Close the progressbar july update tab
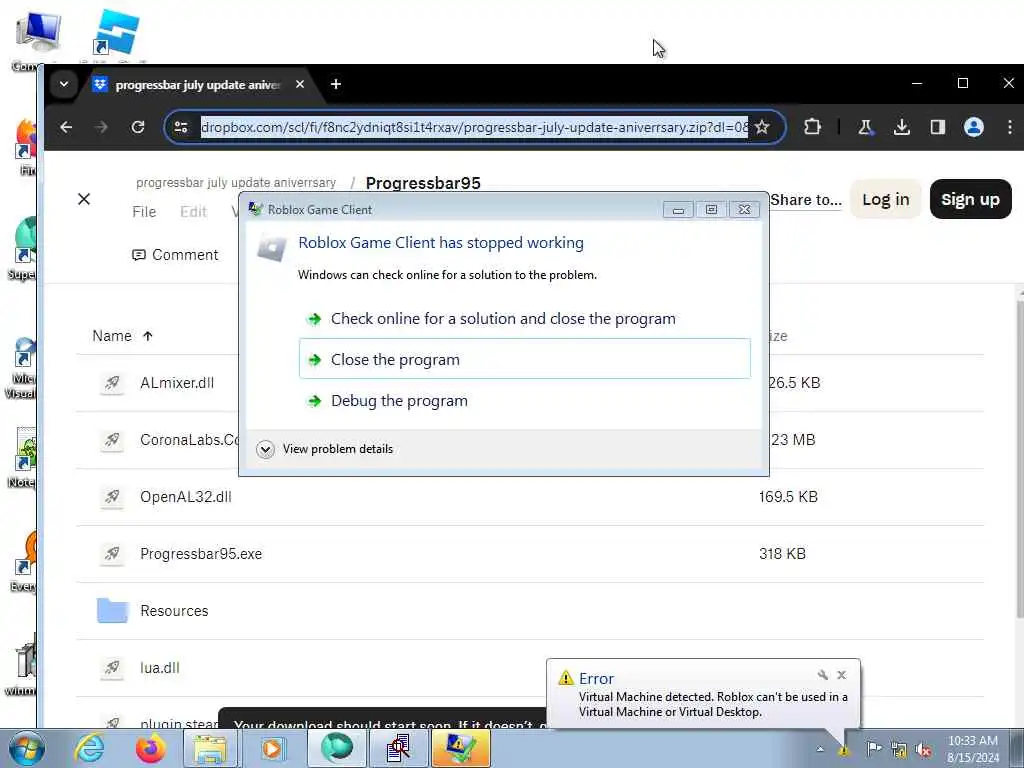Viewport: 1024px width, 768px height. pyautogui.click(x=300, y=84)
